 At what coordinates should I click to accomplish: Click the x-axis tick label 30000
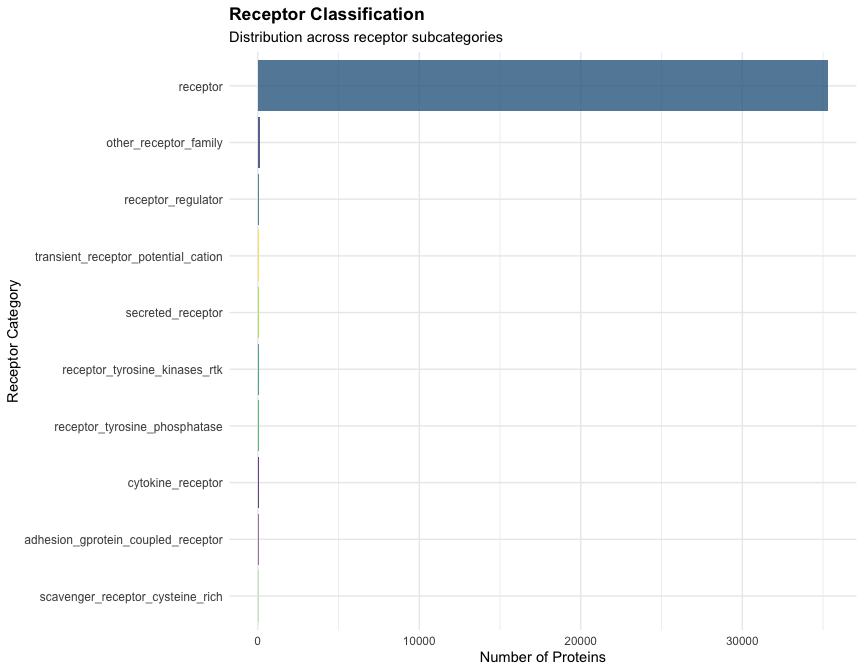[742, 641]
